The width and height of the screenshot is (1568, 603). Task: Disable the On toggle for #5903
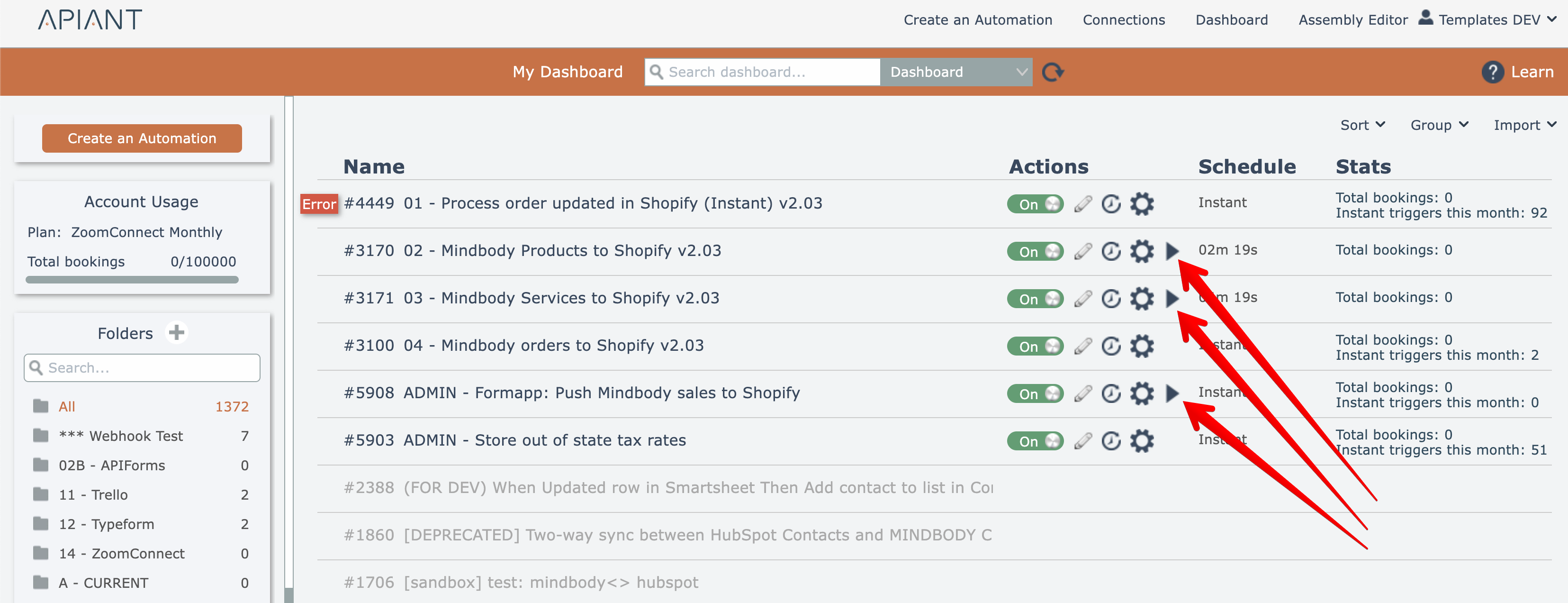(x=1035, y=441)
